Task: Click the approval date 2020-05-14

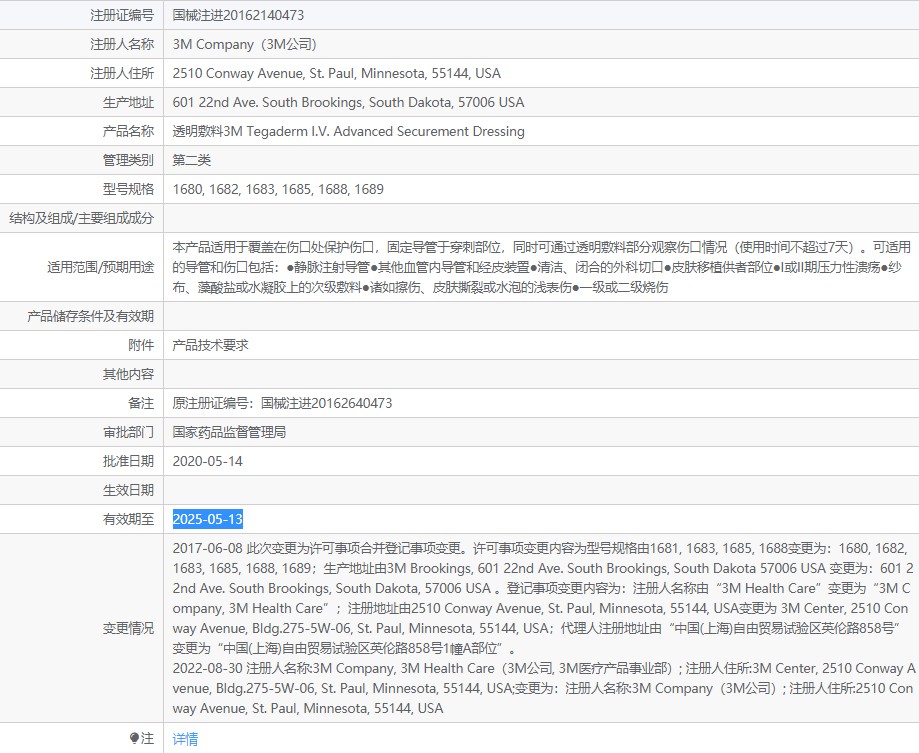Action: (x=207, y=461)
